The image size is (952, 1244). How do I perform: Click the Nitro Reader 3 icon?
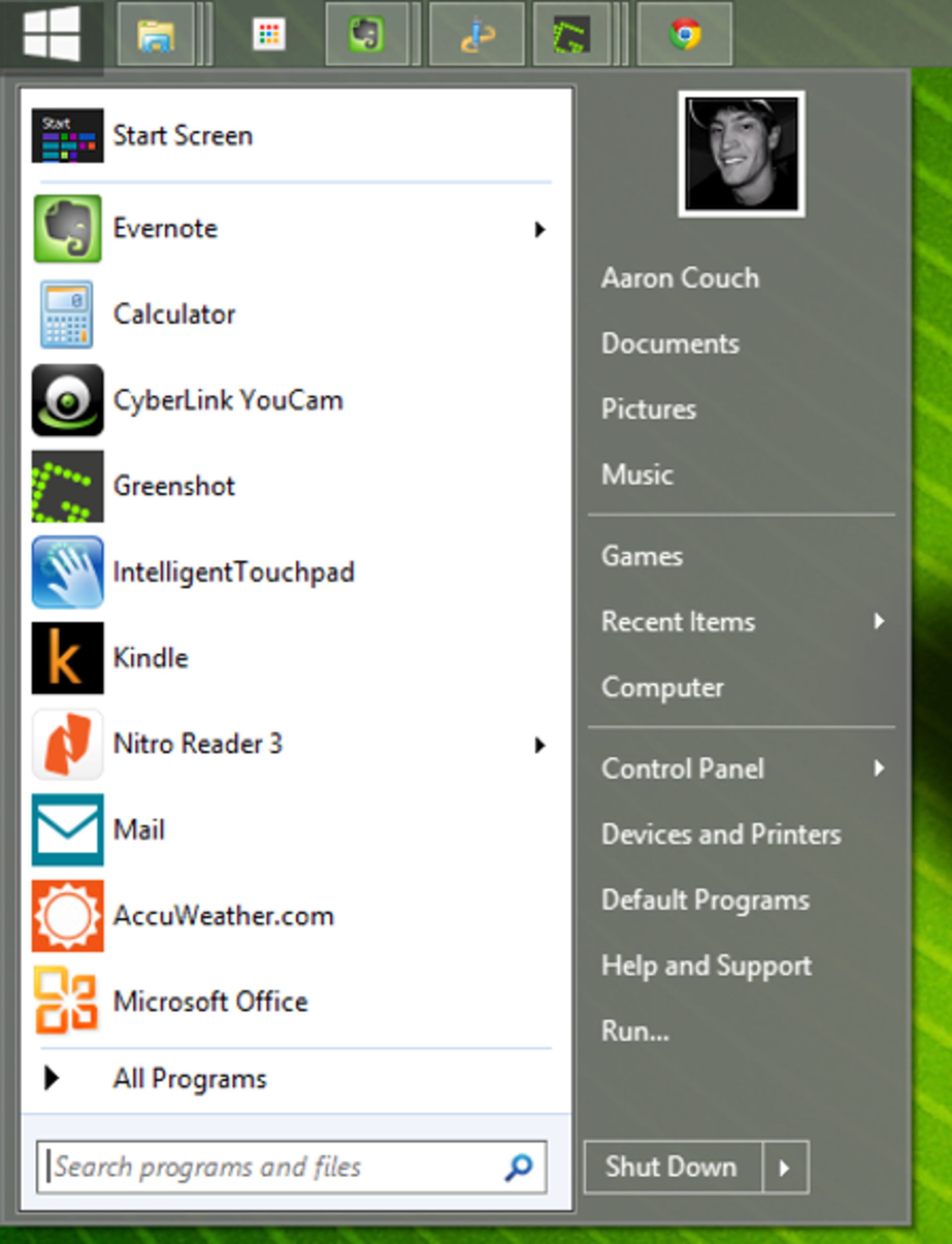67,744
